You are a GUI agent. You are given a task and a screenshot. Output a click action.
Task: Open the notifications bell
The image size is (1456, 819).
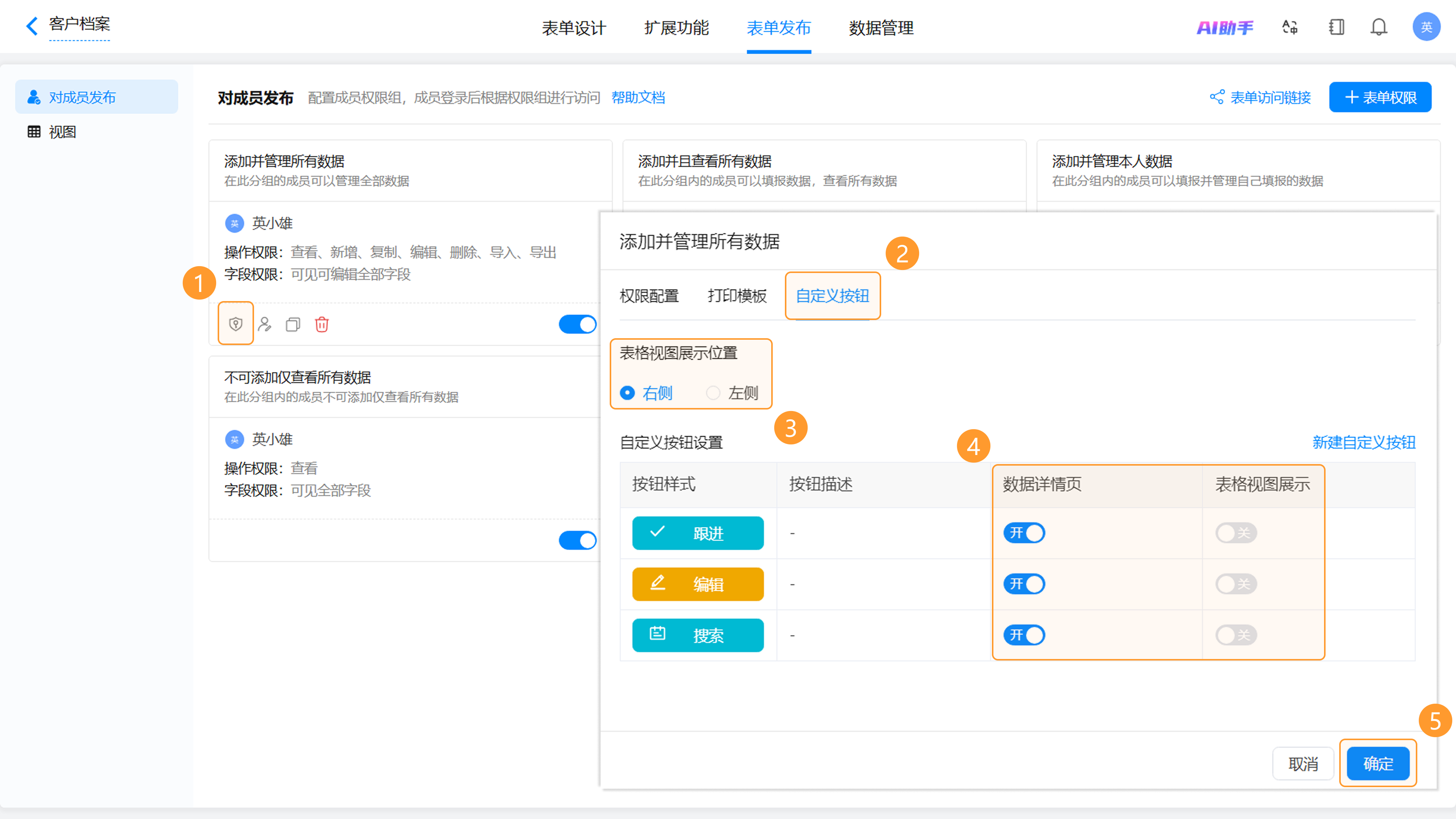coord(1379,27)
